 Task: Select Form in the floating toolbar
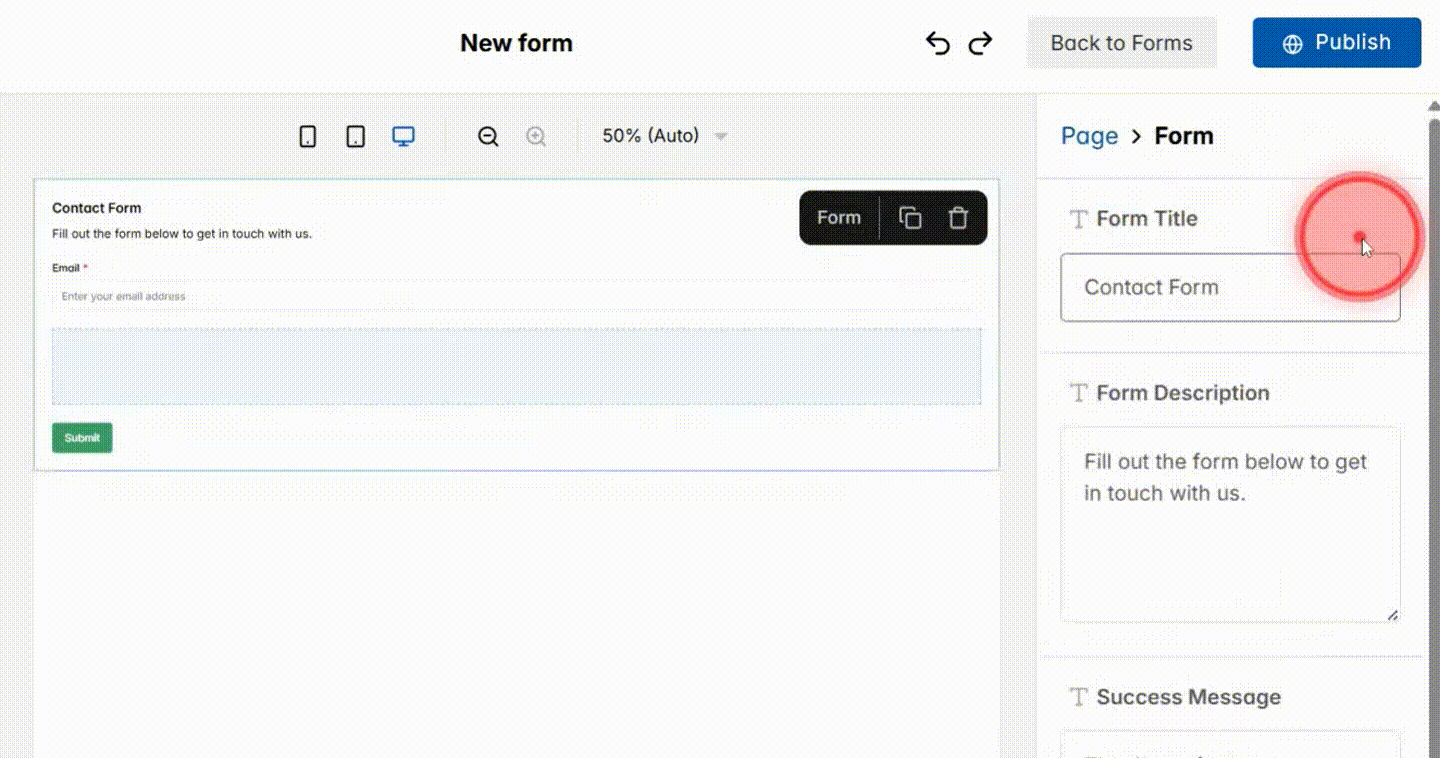838,217
